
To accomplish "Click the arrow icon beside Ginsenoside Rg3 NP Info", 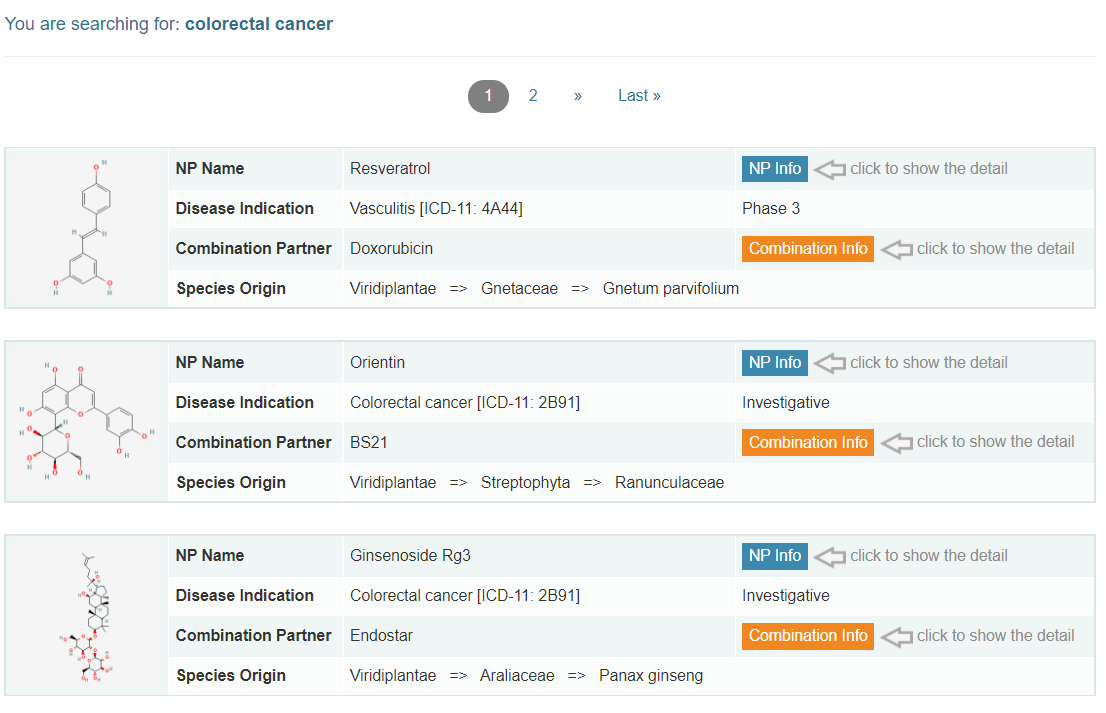I will click(829, 556).
